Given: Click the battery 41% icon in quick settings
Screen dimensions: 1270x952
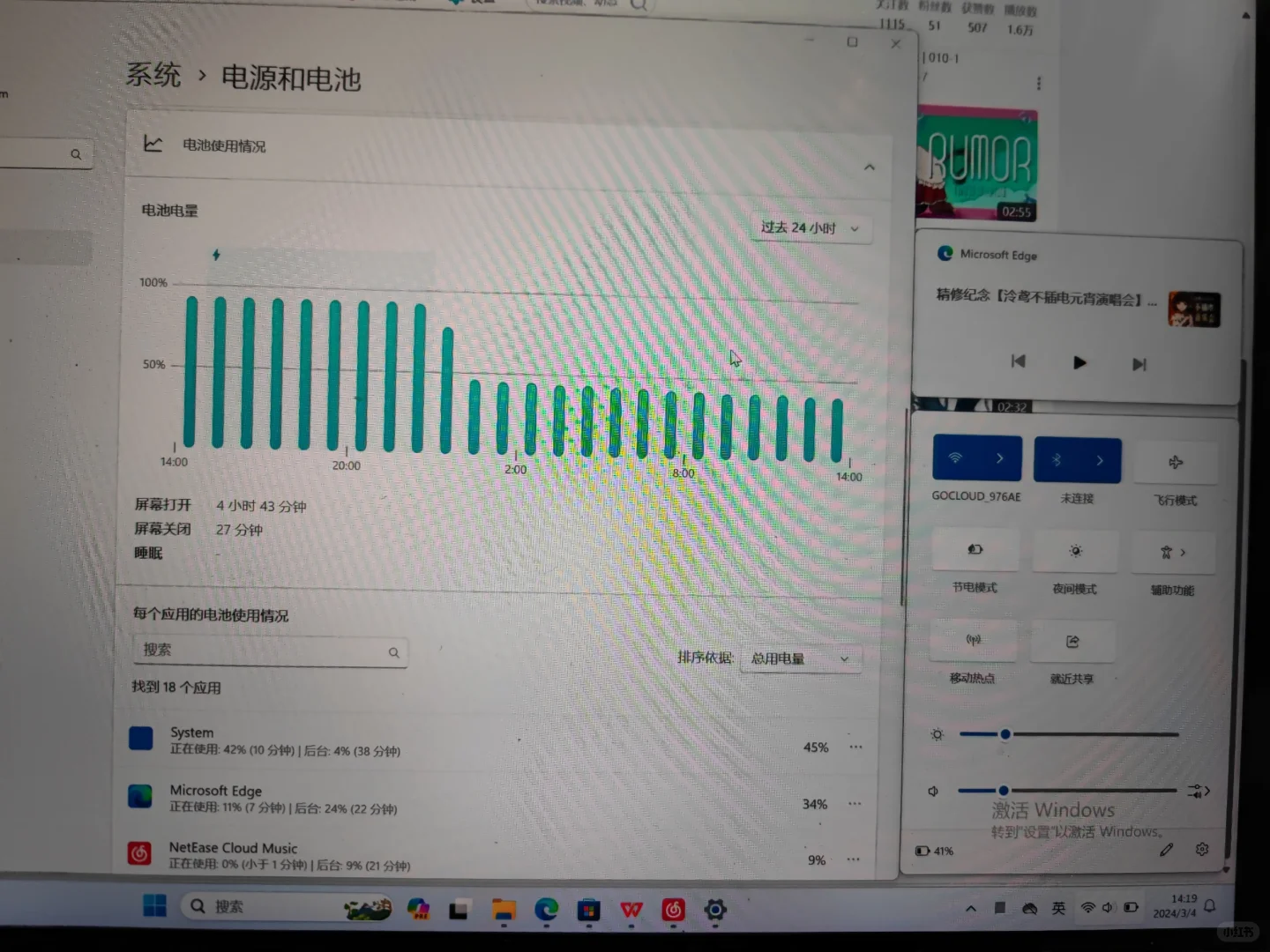Looking at the screenshot, I should pos(934,851).
